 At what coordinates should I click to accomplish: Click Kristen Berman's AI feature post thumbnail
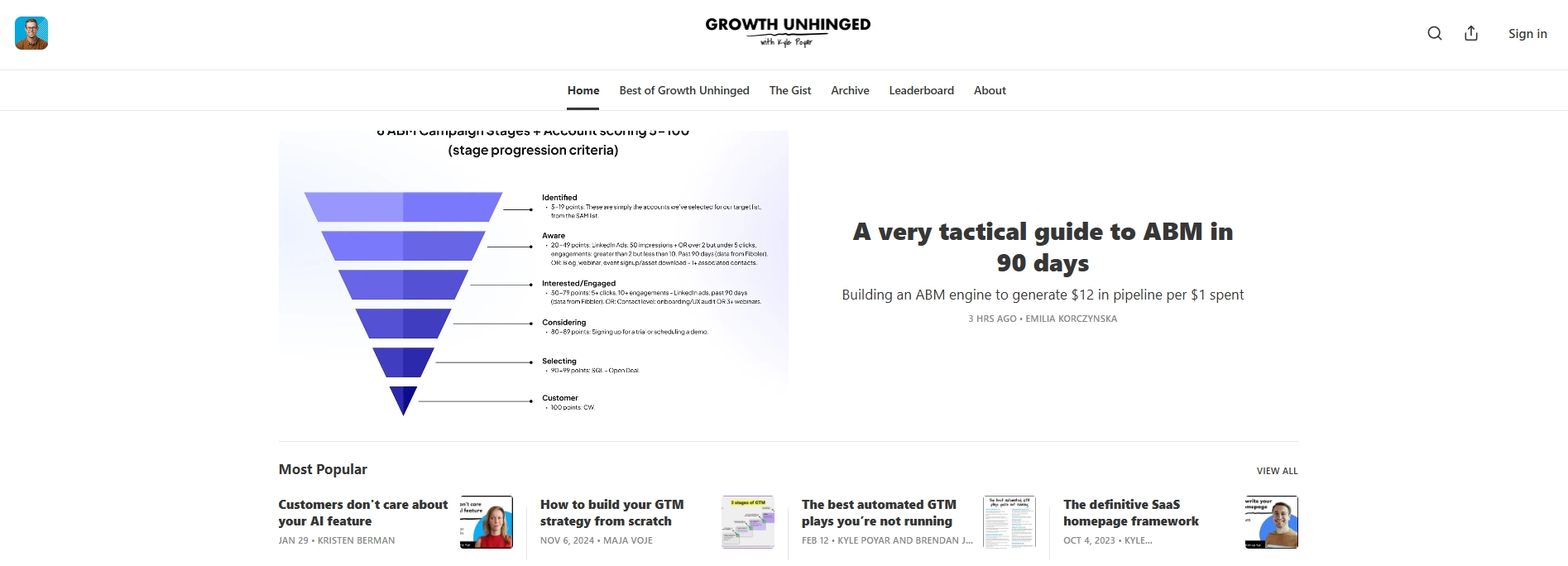pyautogui.click(x=487, y=522)
